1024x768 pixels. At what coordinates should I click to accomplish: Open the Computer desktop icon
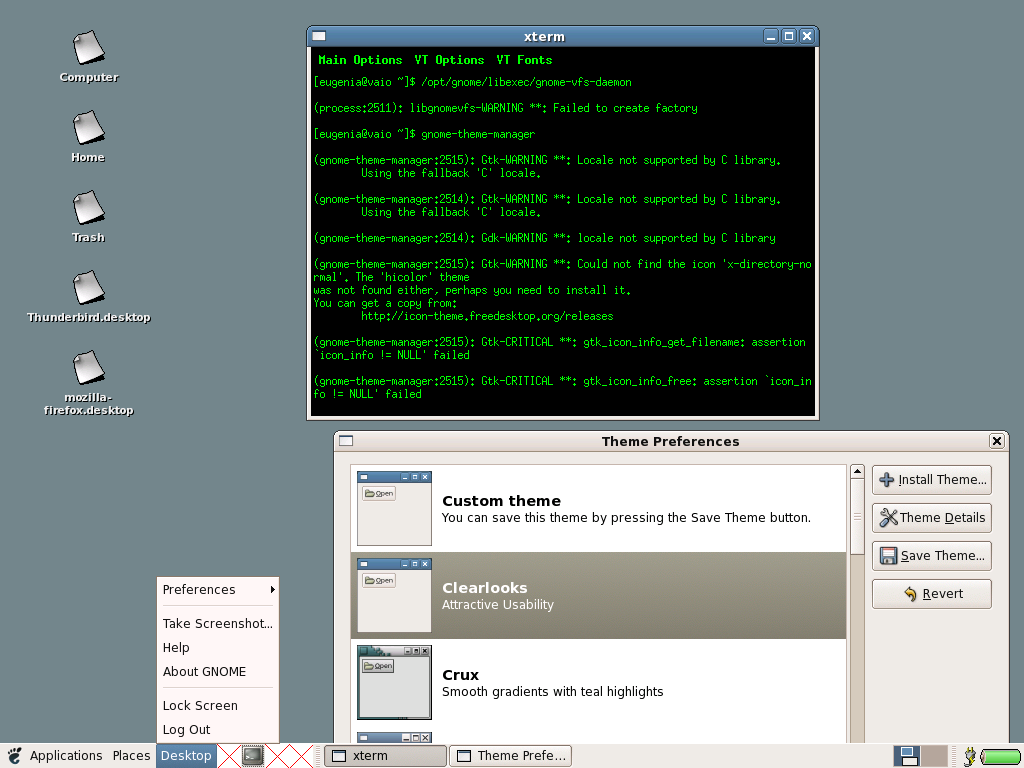[x=88, y=47]
